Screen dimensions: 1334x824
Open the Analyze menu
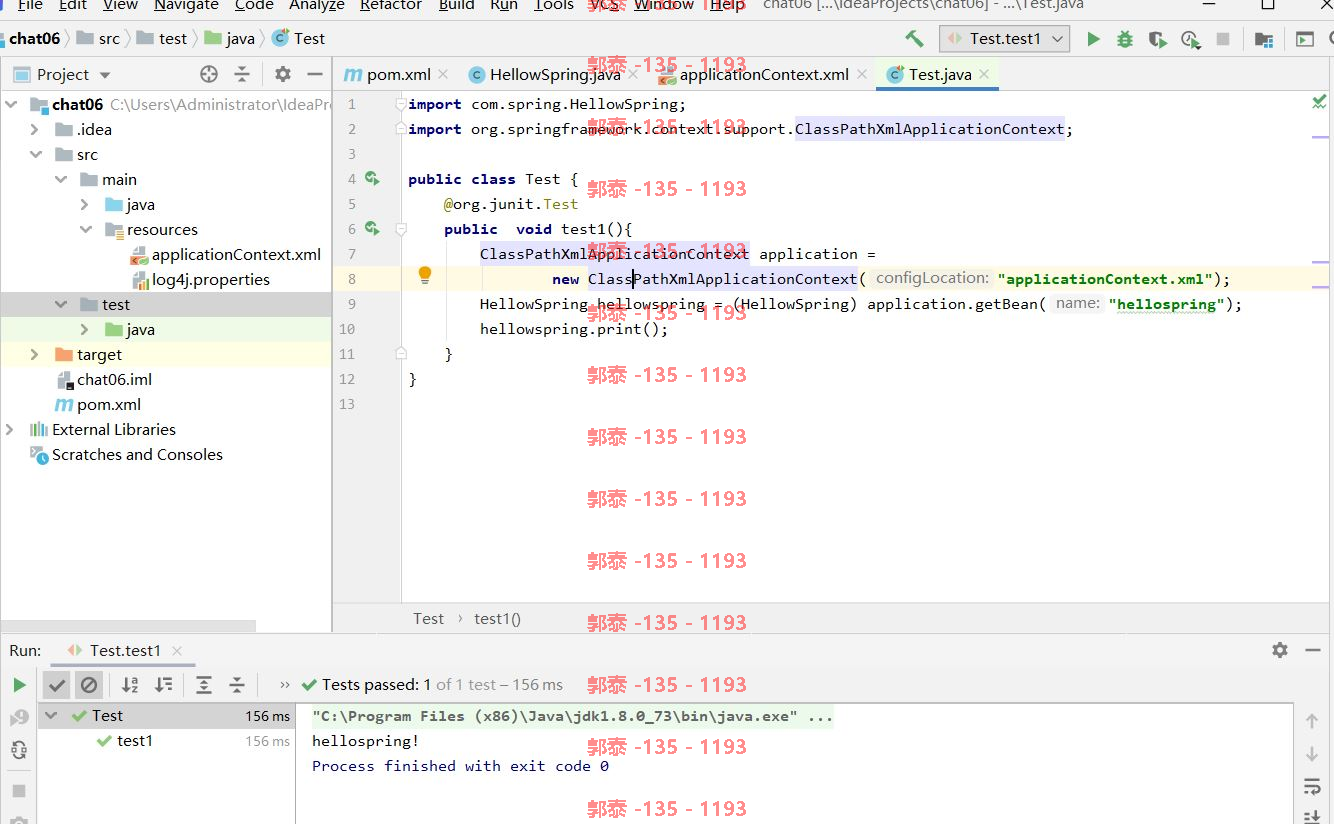317,5
